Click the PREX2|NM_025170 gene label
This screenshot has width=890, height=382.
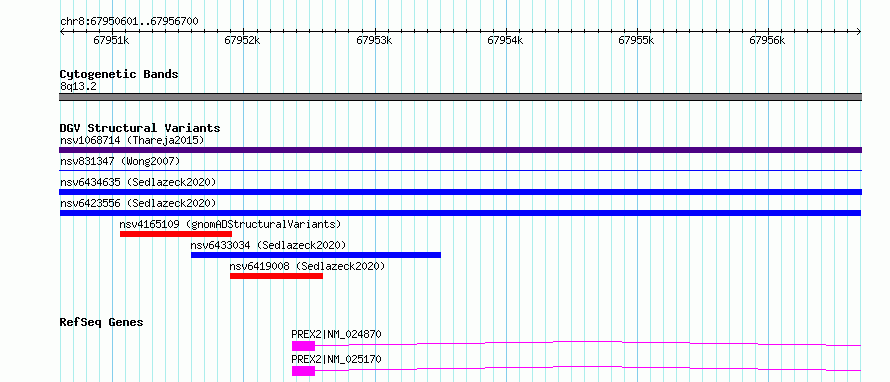click(x=336, y=359)
